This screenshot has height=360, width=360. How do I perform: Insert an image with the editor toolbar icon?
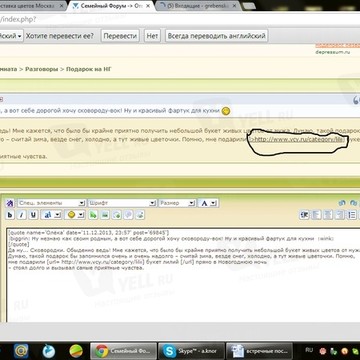(x=105, y=215)
